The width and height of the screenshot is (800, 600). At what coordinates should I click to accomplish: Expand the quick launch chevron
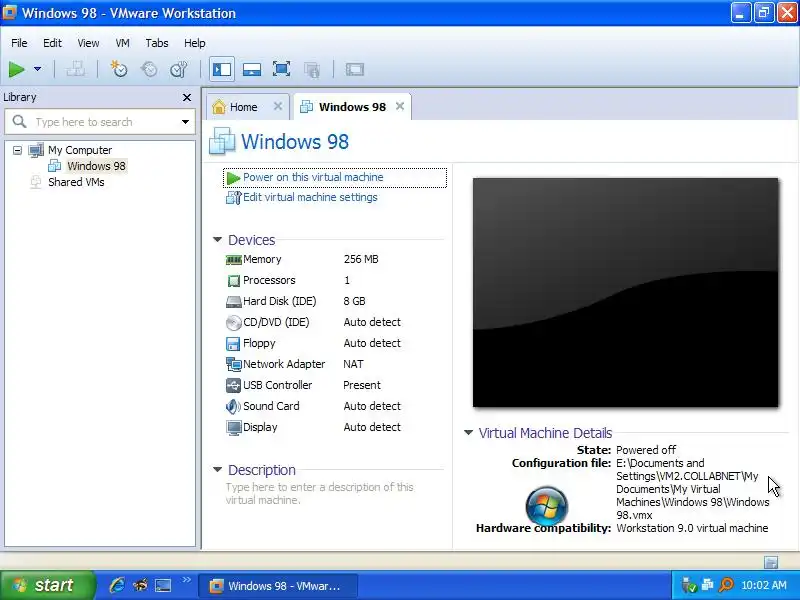click(x=186, y=580)
